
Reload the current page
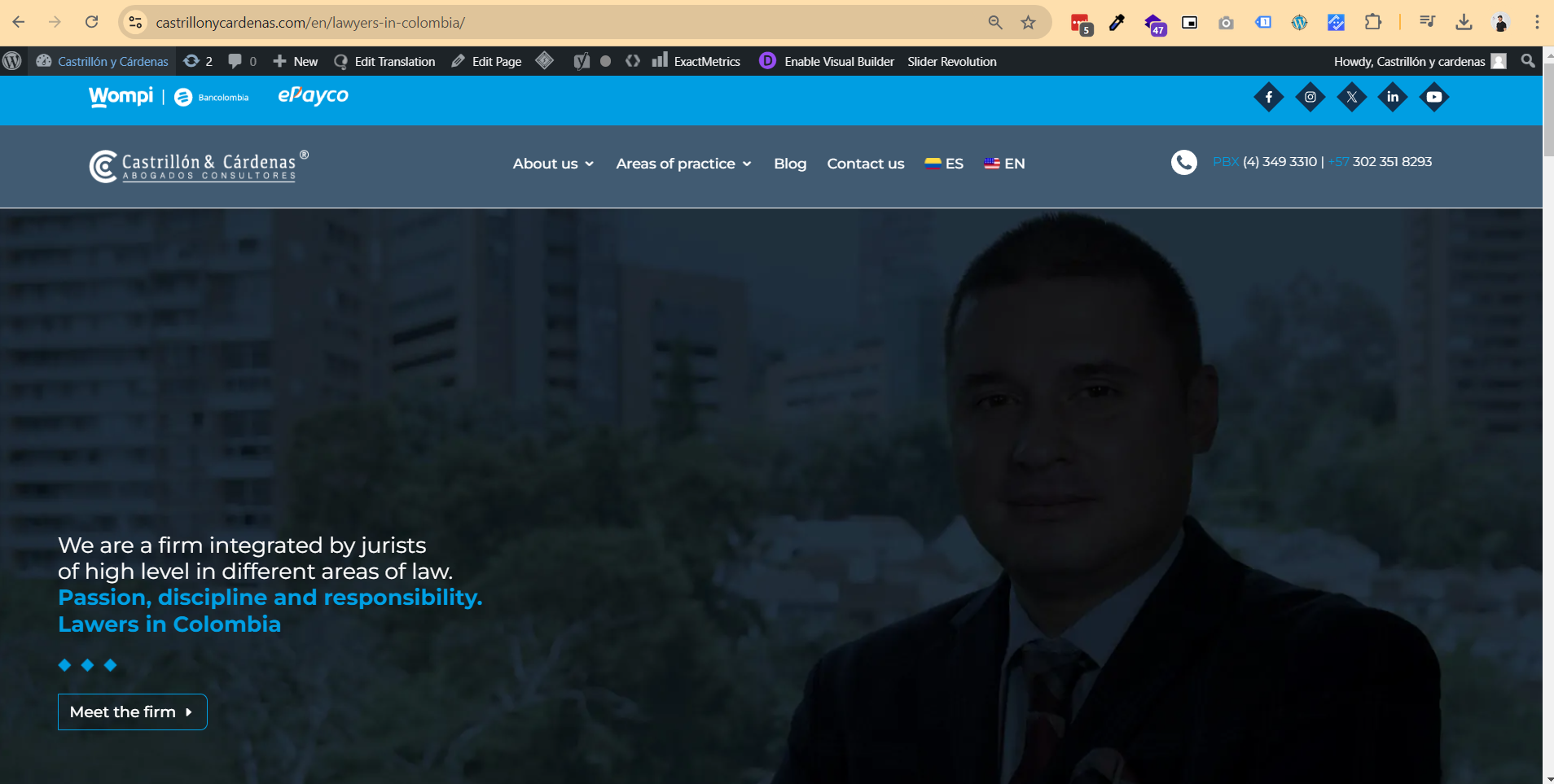(x=92, y=22)
